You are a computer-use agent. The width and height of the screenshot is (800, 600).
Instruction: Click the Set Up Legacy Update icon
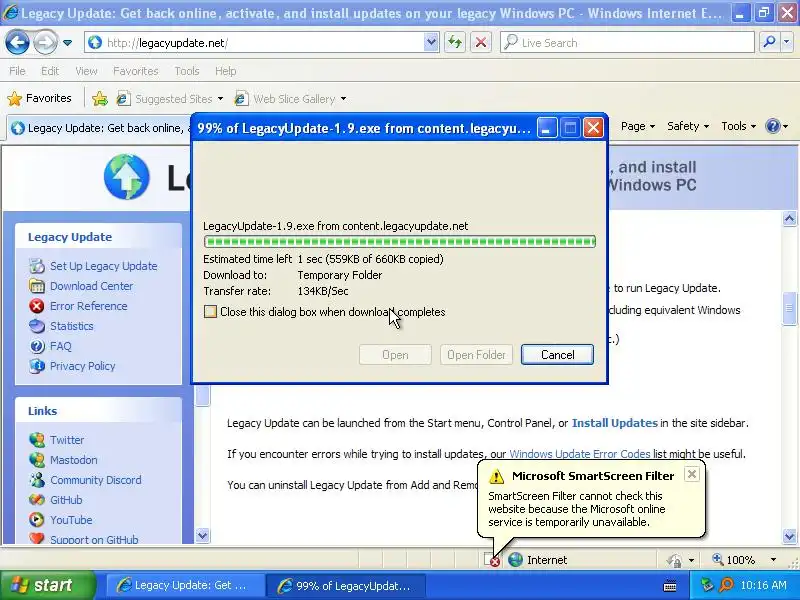pos(37,266)
